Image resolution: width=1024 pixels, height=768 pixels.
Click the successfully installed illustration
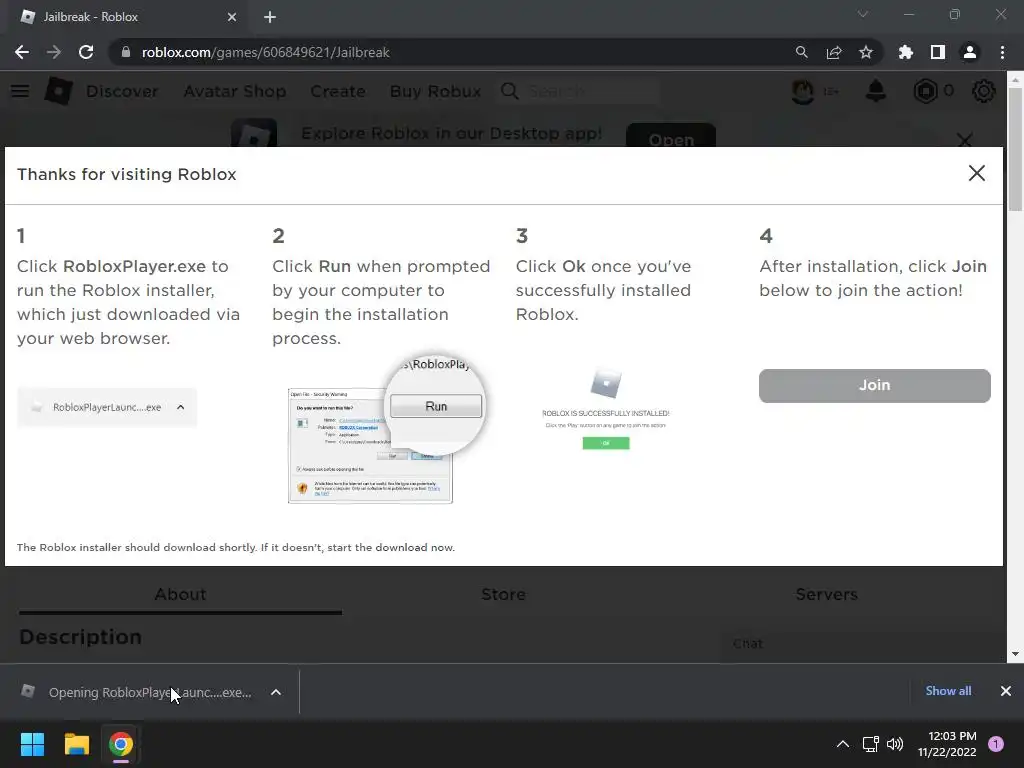click(605, 408)
